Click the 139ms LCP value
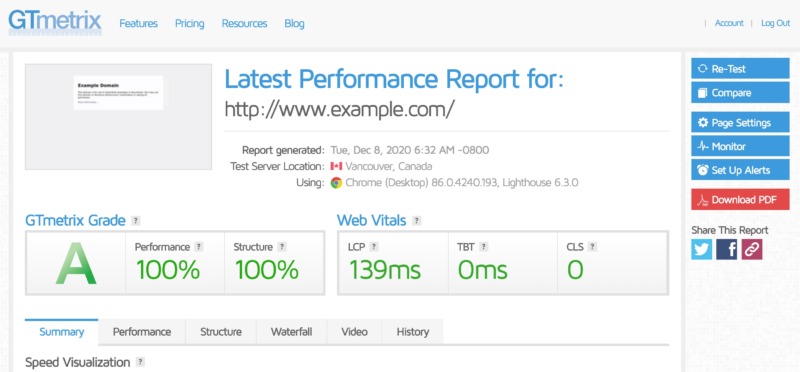 tap(385, 270)
